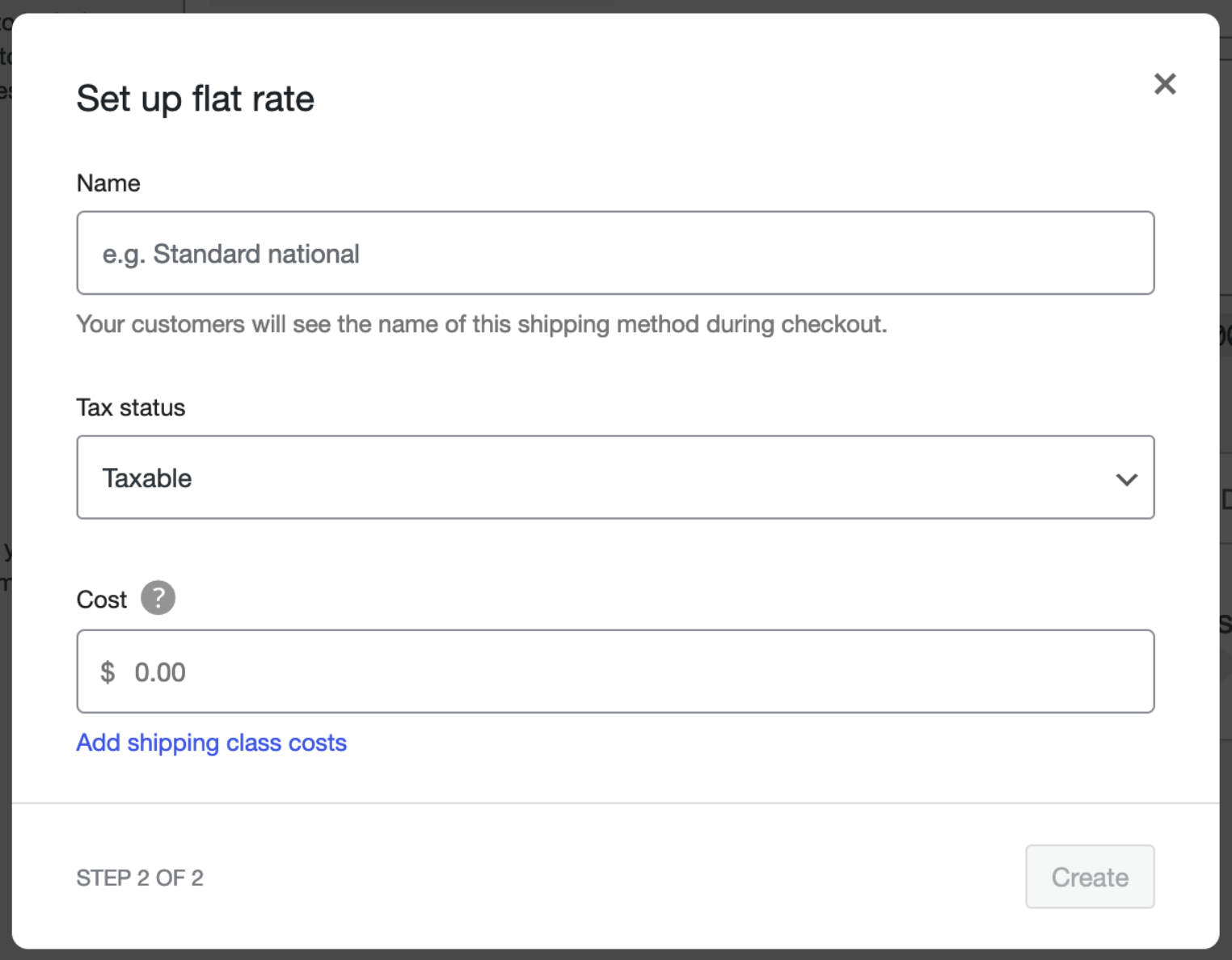The width and height of the screenshot is (1232, 960).
Task: Click the Cost amount field
Action: click(614, 672)
